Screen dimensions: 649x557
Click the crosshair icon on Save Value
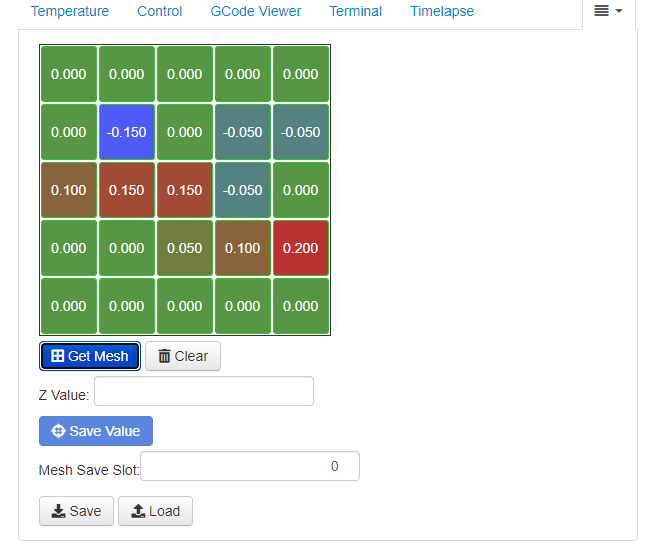point(58,431)
